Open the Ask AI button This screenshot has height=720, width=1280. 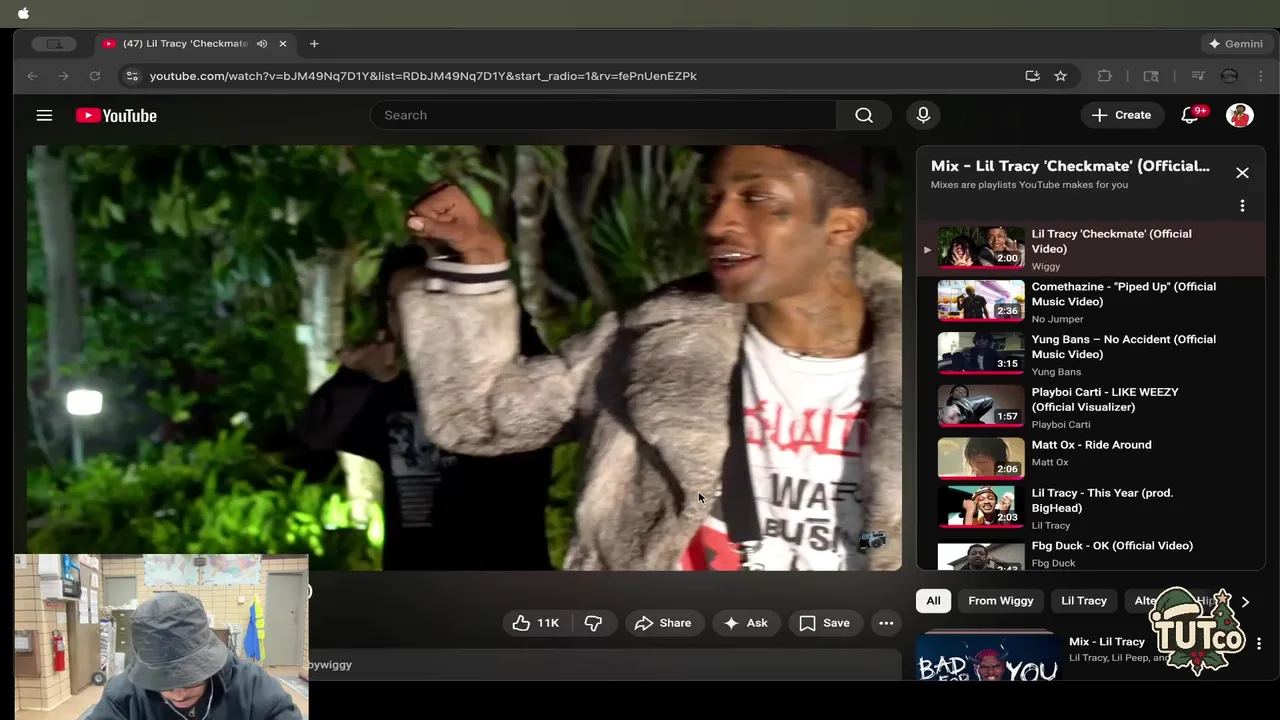pyautogui.click(x=746, y=623)
